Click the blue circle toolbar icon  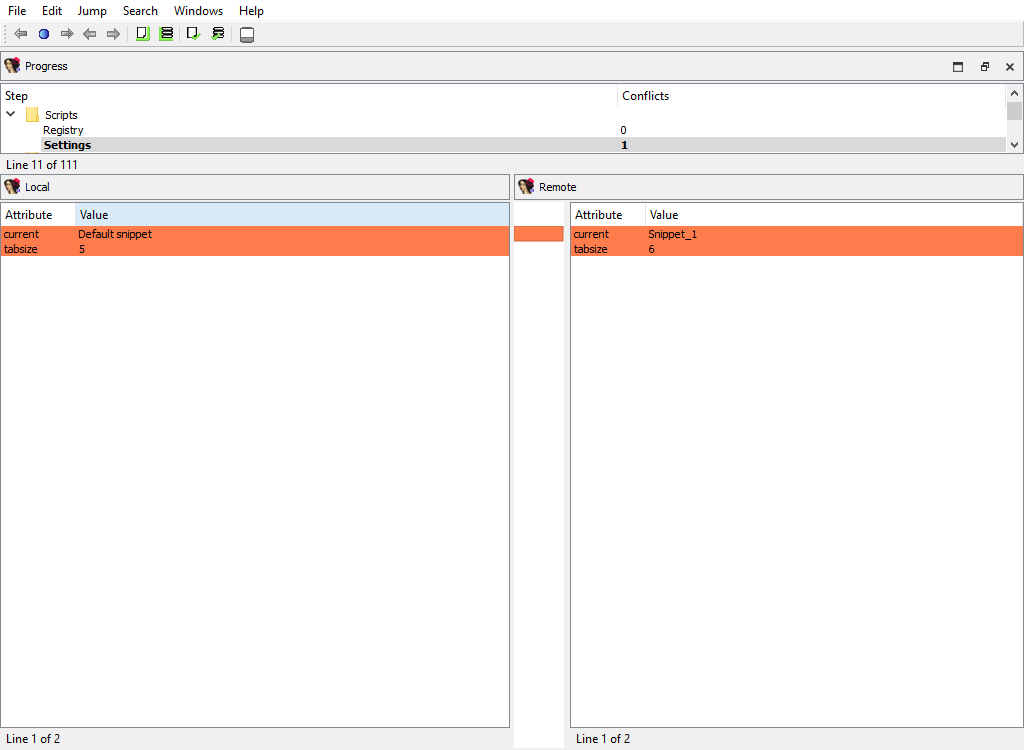point(44,34)
